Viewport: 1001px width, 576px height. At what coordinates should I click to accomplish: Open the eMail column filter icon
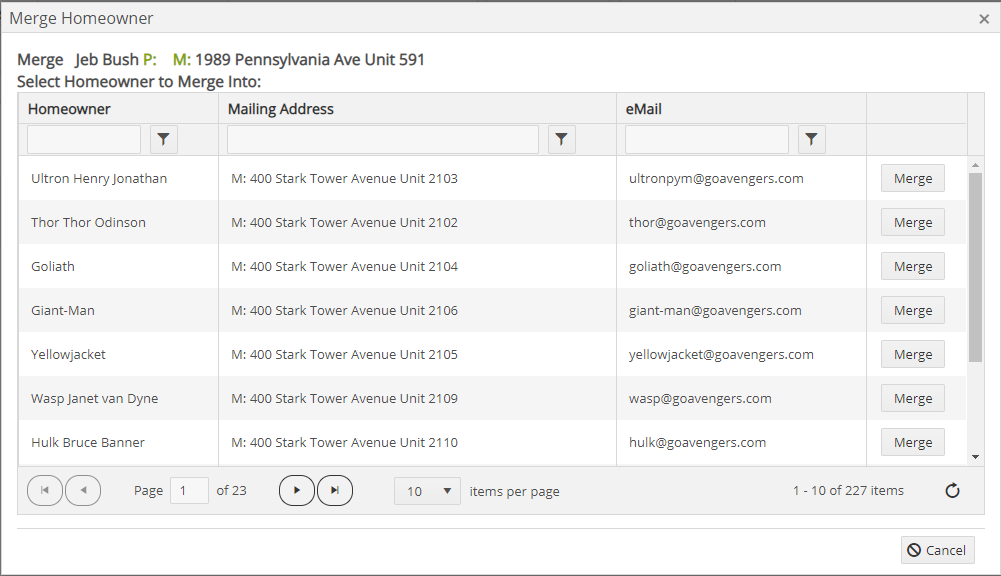click(812, 140)
